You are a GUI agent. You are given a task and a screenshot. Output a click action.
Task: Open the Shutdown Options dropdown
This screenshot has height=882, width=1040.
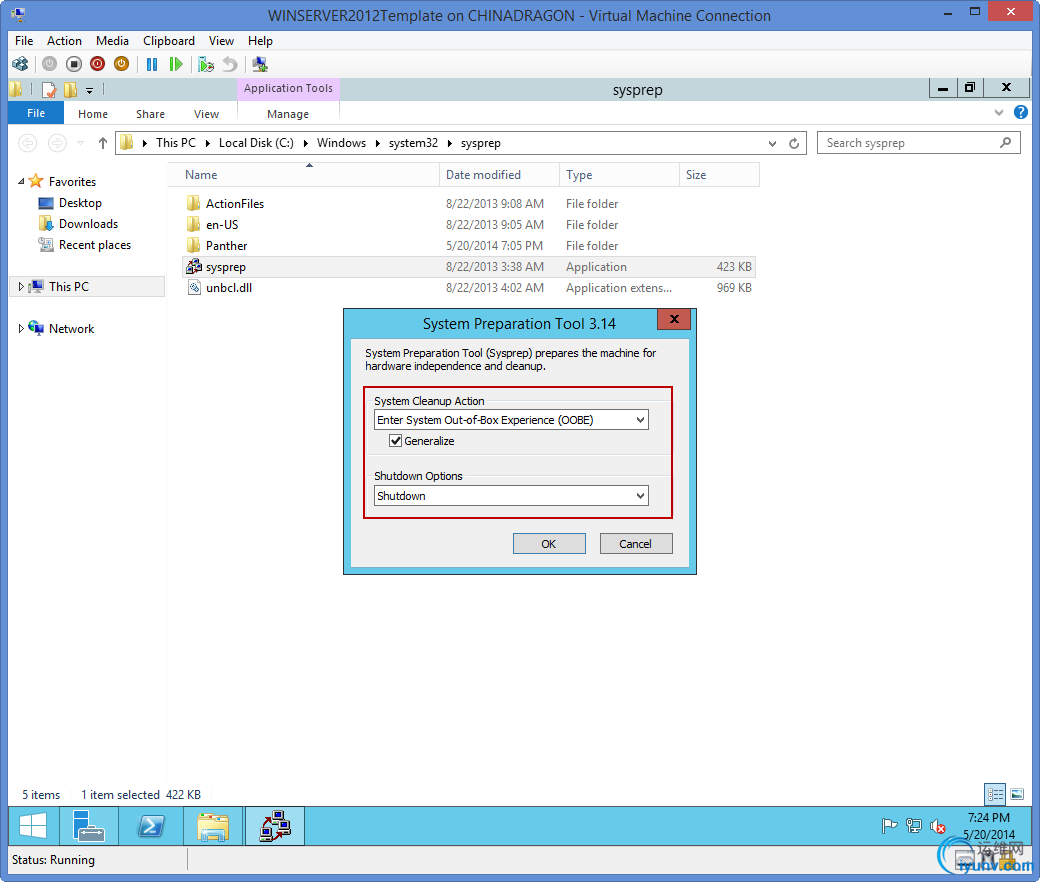coord(511,495)
